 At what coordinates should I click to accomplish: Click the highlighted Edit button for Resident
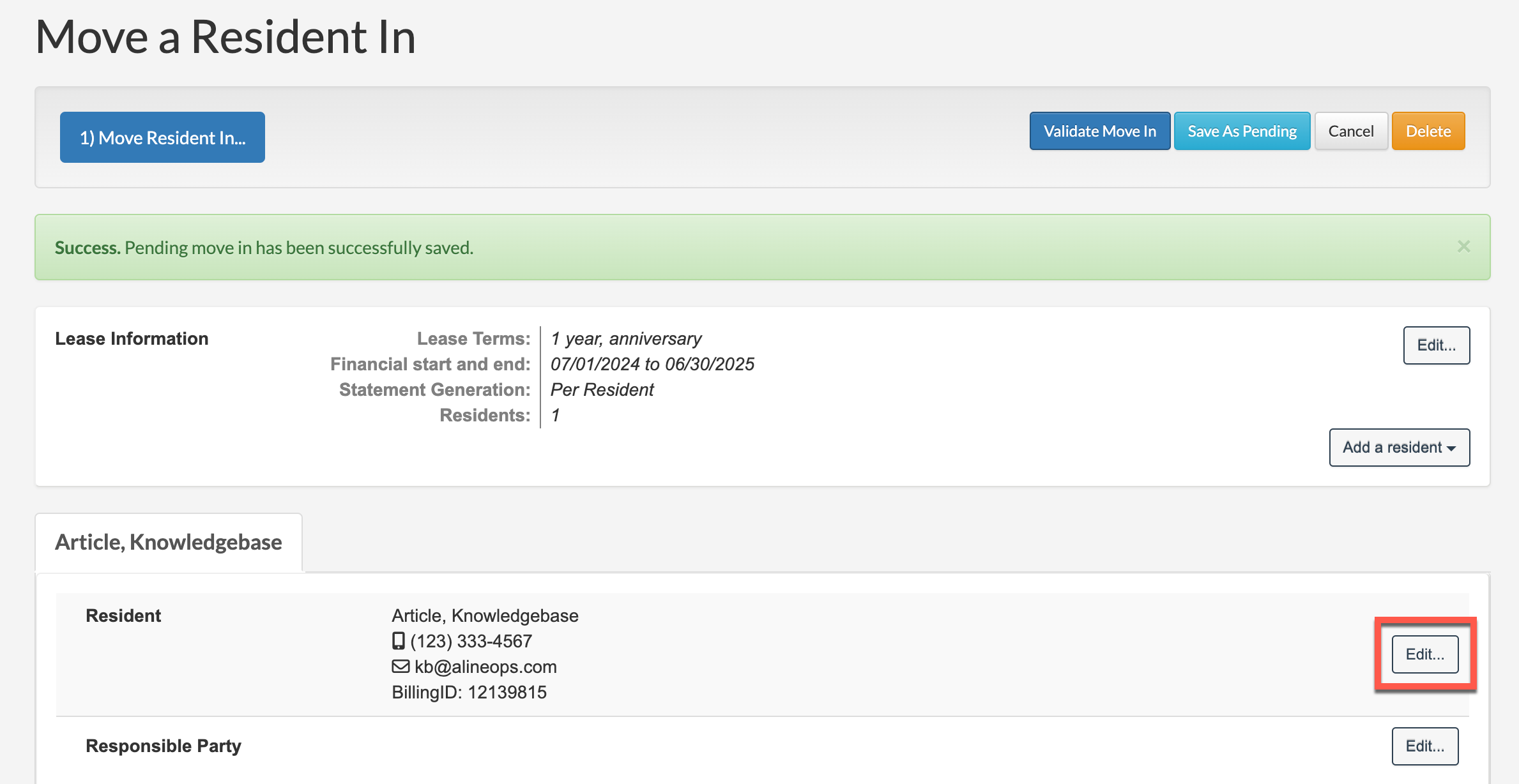point(1424,654)
